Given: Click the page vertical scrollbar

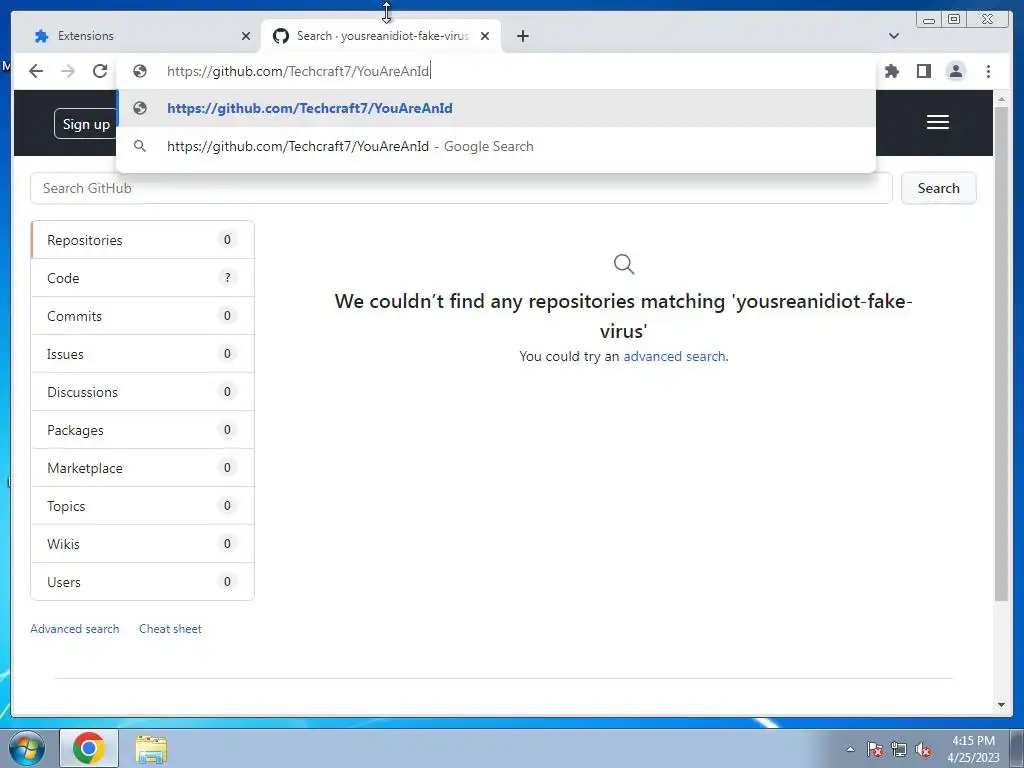Looking at the screenshot, I should pos(1001,353).
